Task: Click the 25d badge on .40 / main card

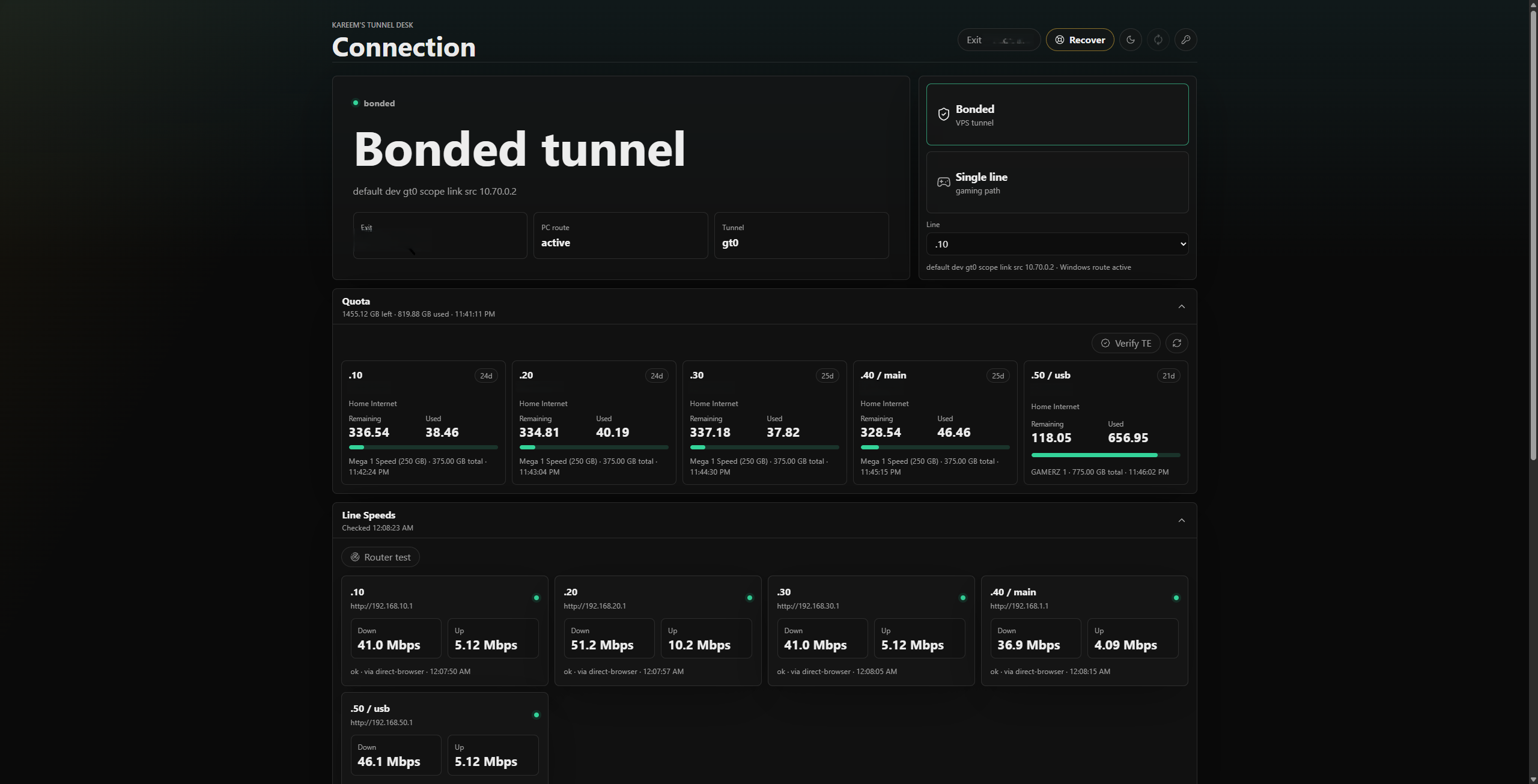Action: click(x=998, y=375)
